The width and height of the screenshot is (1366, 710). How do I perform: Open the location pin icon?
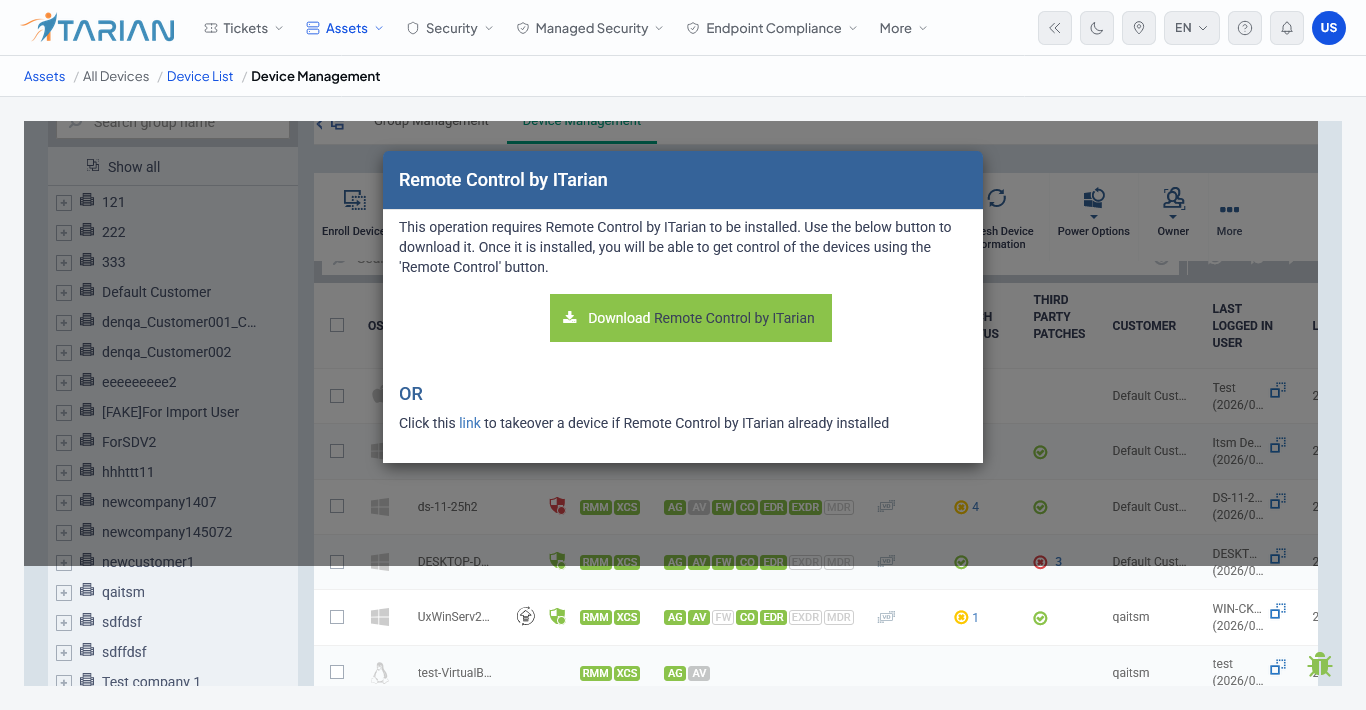click(1139, 28)
